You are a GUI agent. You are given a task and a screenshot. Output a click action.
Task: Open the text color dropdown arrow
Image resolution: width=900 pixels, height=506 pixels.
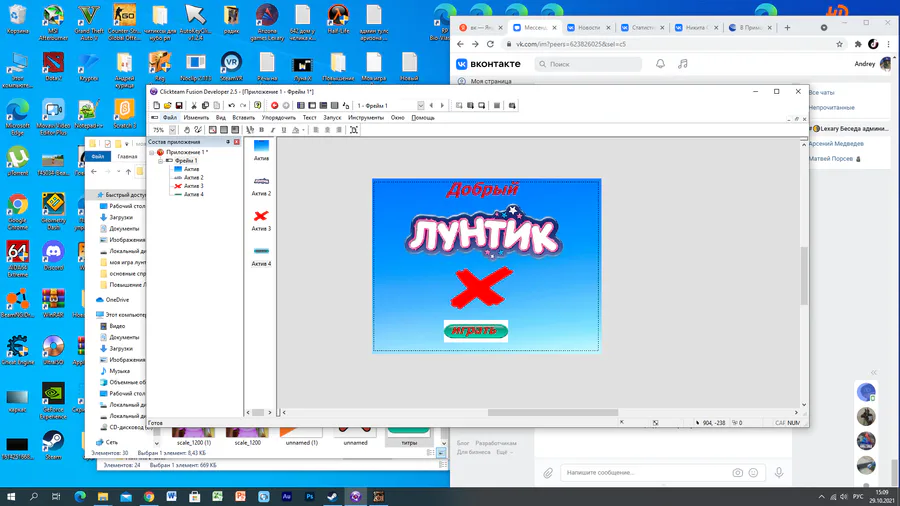click(x=303, y=130)
